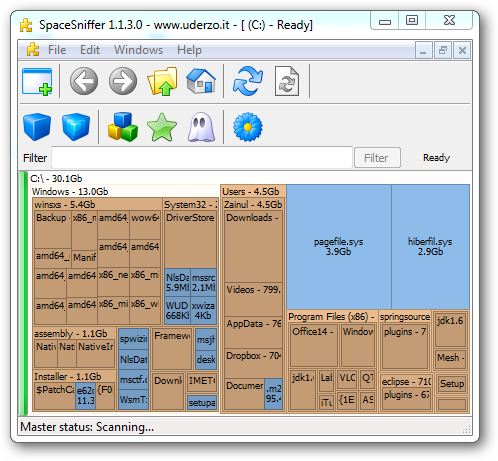Go back with the left arrow button
Screen dimensions: 498x461
(x=84, y=81)
